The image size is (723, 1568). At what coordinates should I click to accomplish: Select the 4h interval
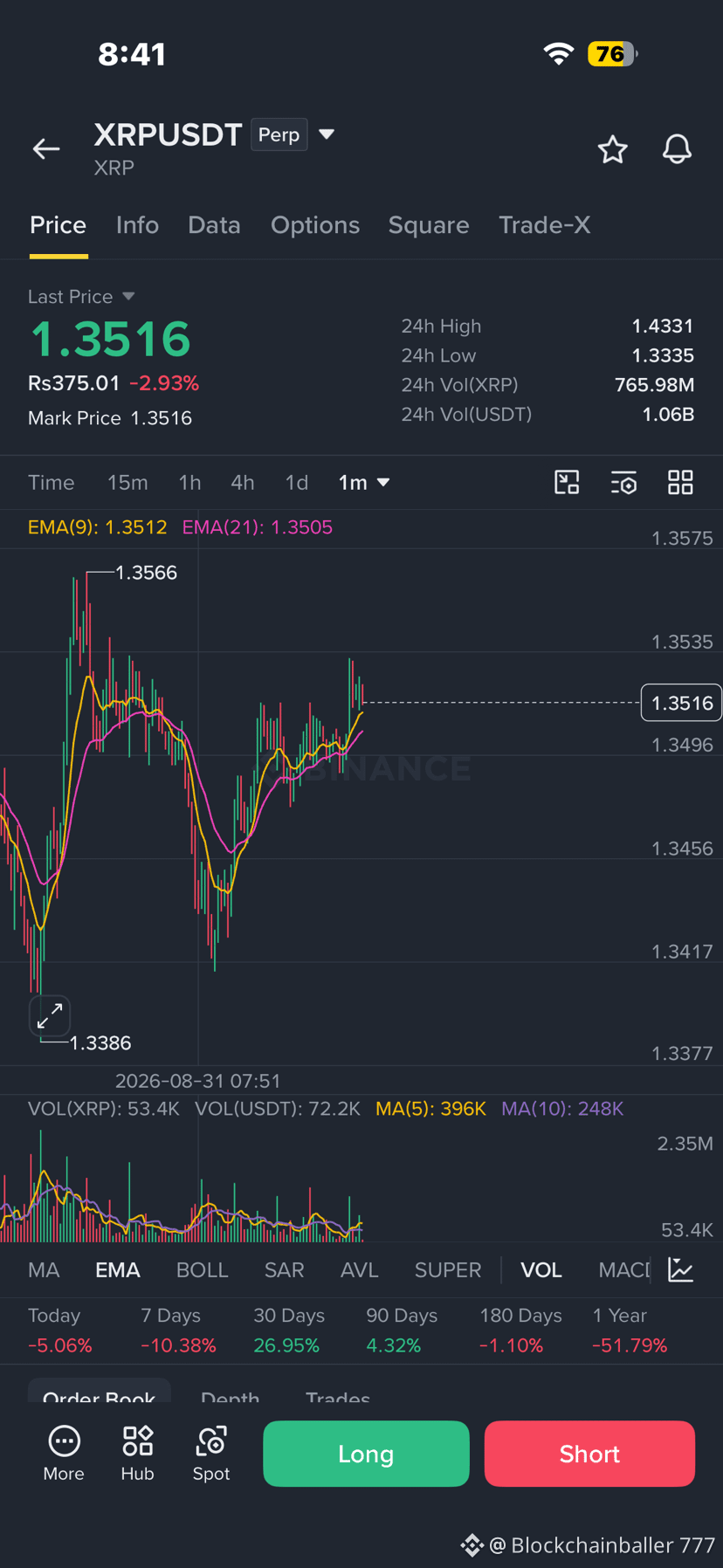243,482
